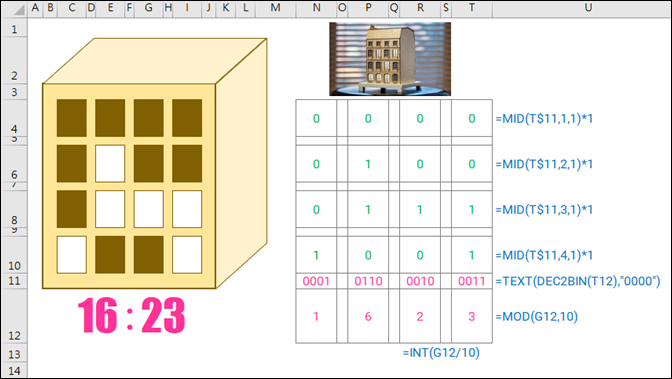Click the building's roof top face
This screenshot has height=379, width=672.
[x=155, y=61]
